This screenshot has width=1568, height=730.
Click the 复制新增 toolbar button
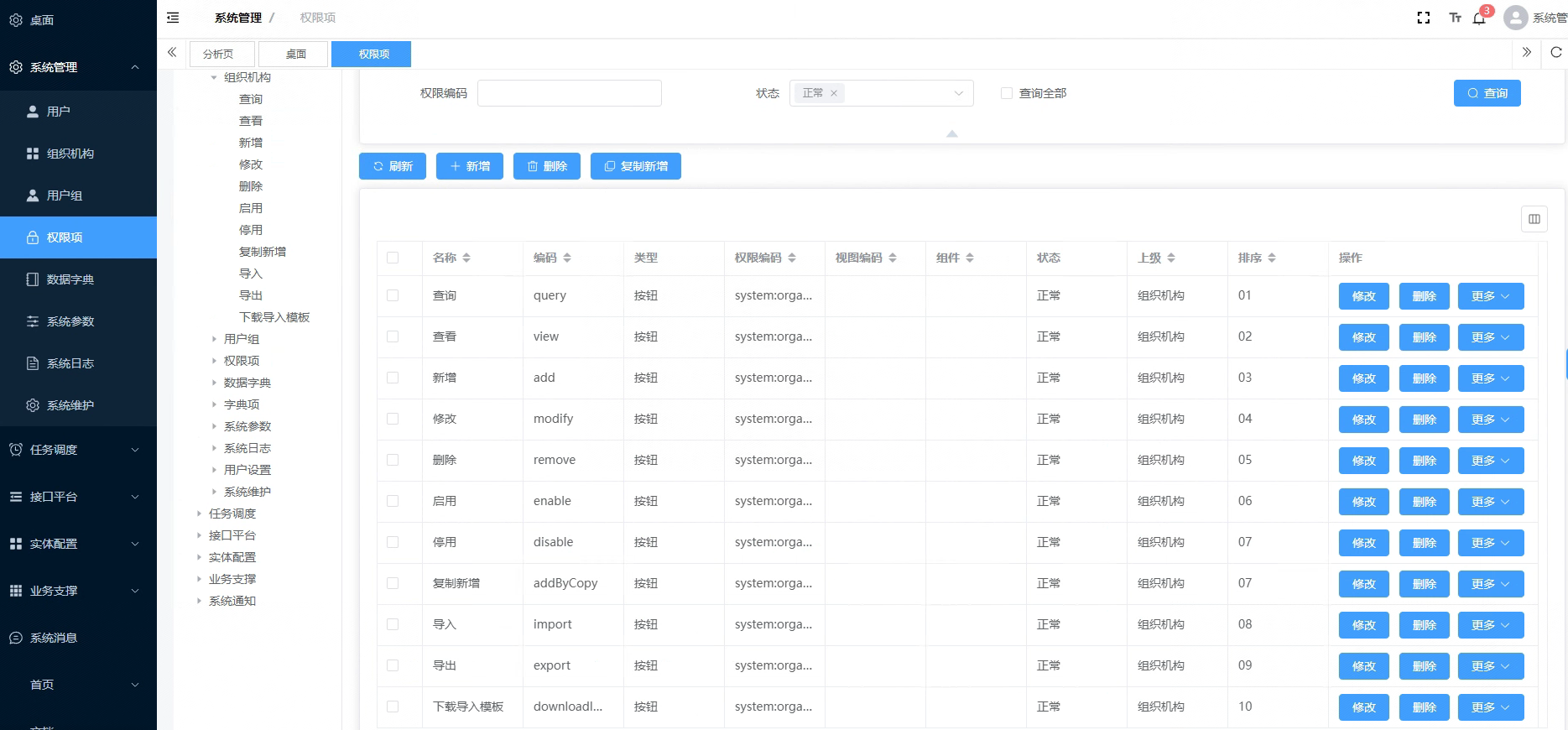tap(636, 166)
